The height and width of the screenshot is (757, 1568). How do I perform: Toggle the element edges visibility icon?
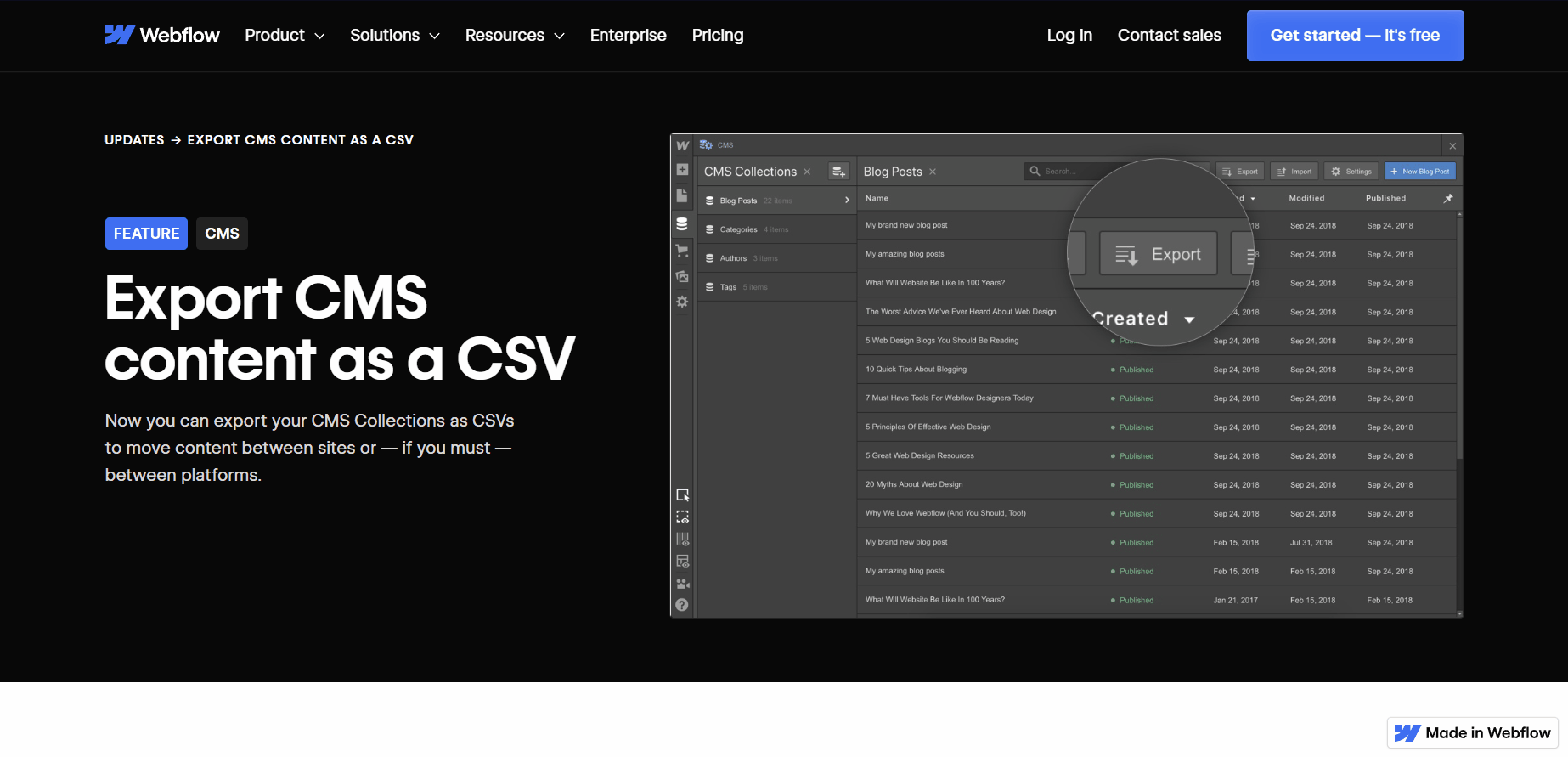(682, 517)
